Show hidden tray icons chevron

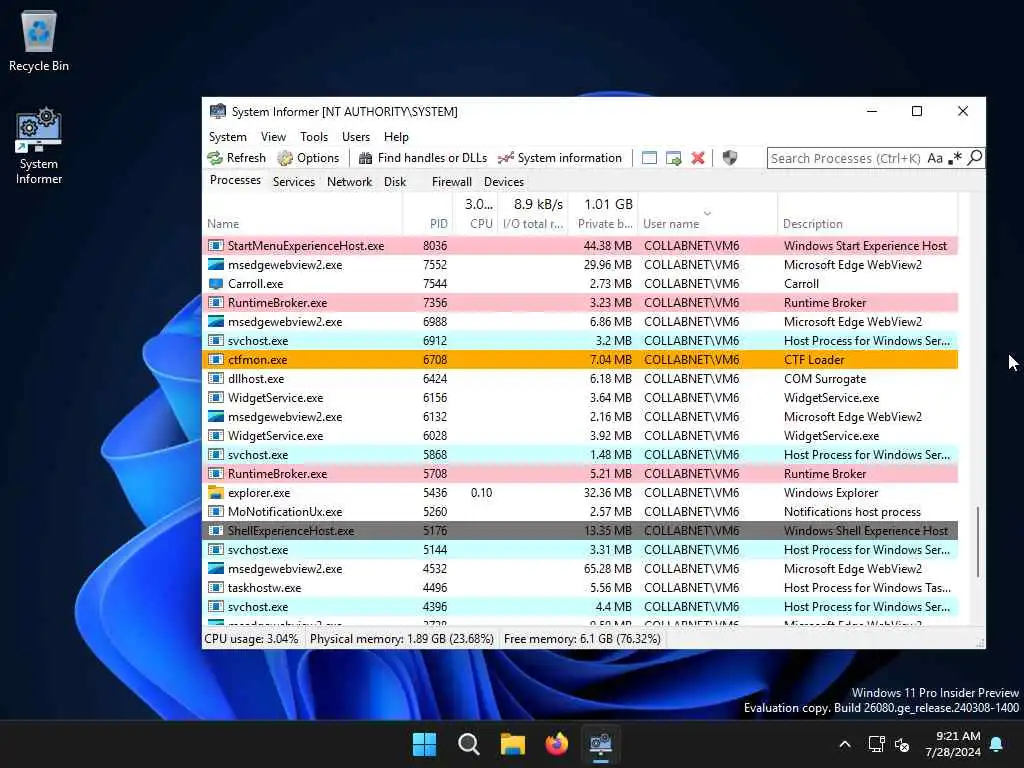tap(844, 744)
